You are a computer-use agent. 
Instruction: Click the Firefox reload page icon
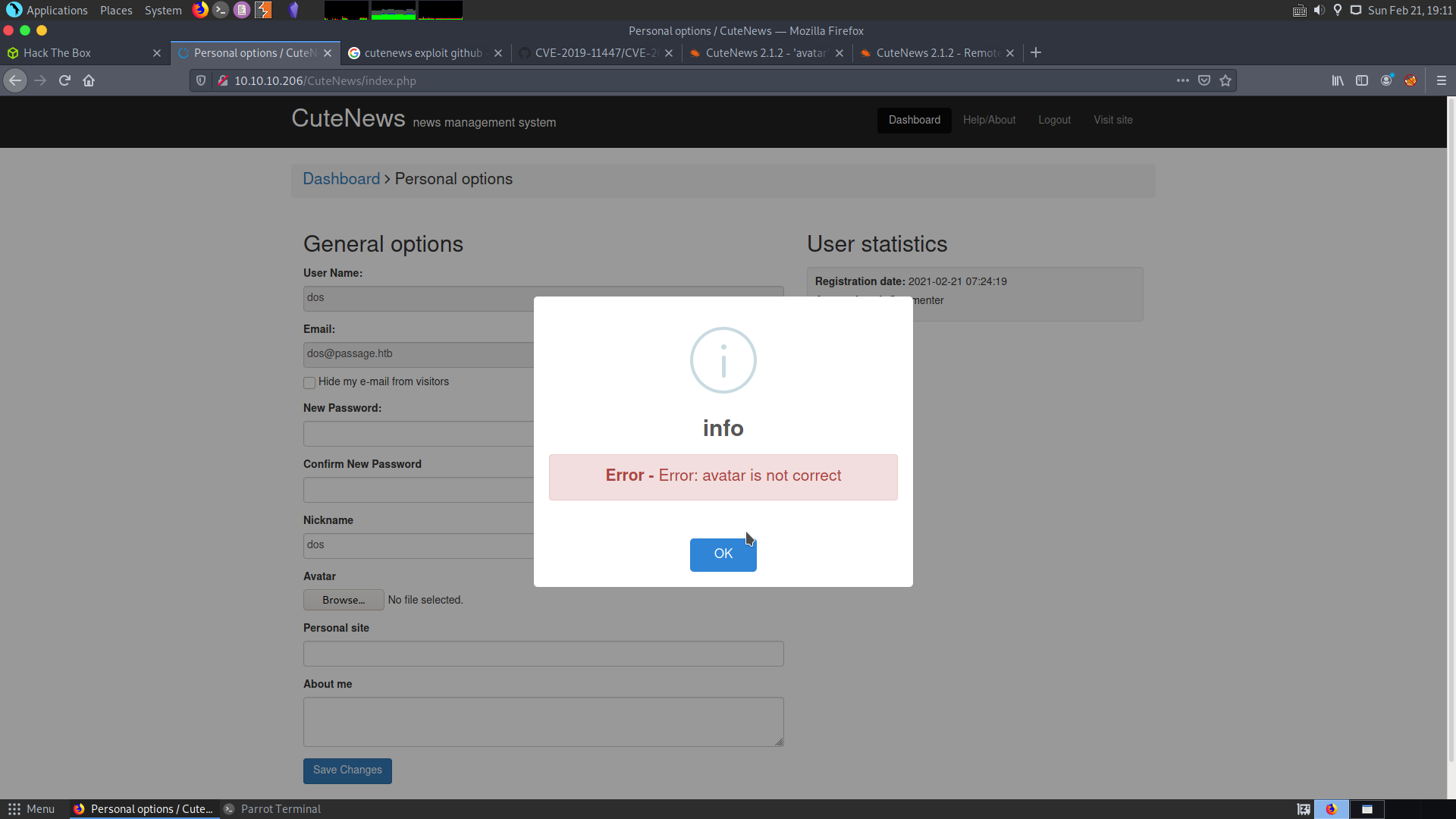point(64,80)
